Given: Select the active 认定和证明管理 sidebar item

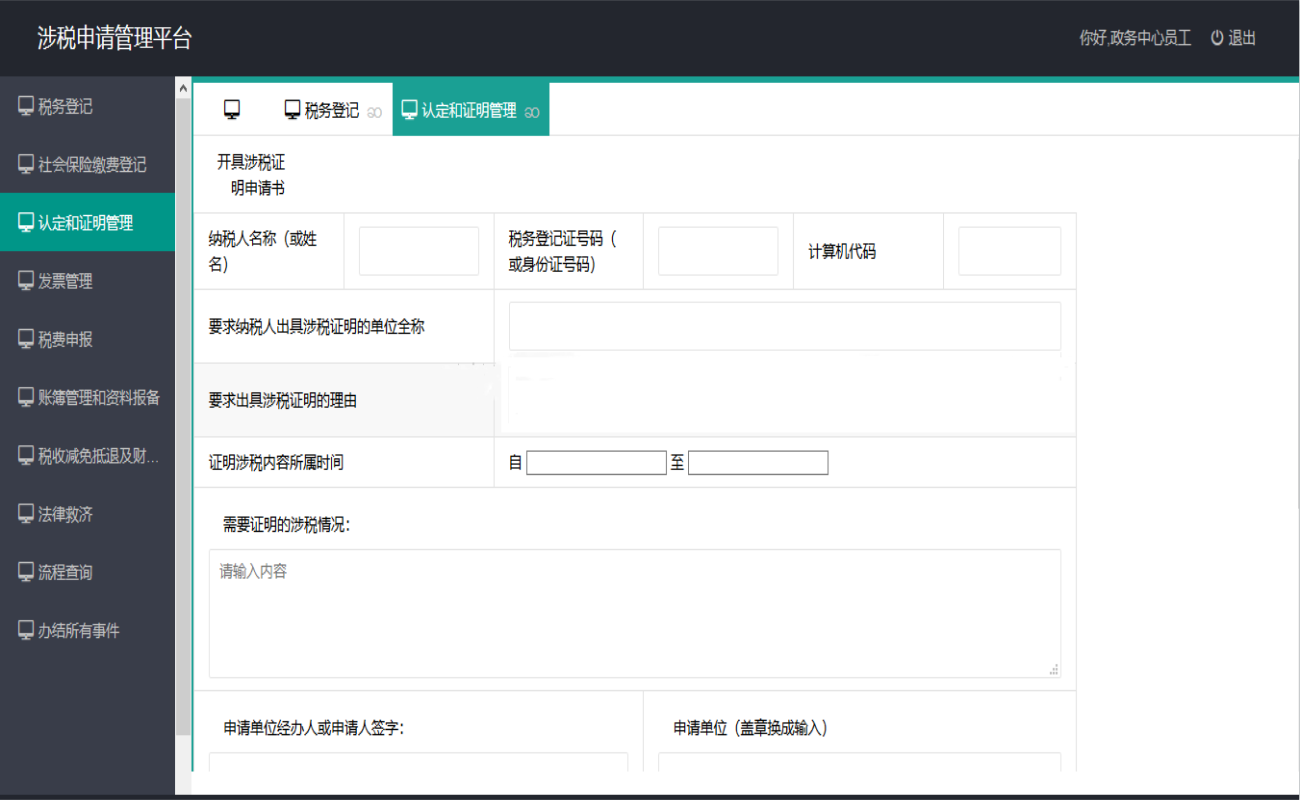Looking at the screenshot, I should click(x=87, y=222).
